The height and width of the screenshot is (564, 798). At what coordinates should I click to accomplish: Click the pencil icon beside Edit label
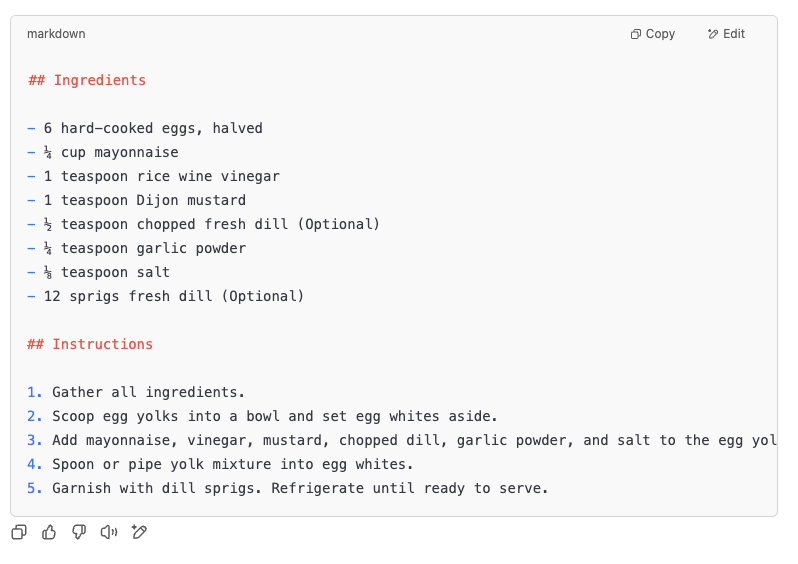coord(712,34)
